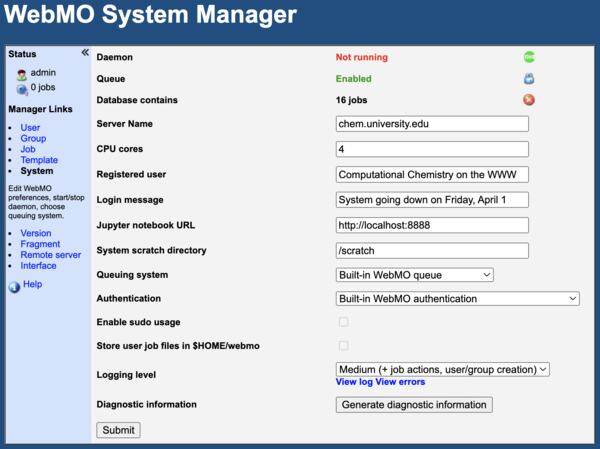
Task: Click the Server Name input field
Action: tap(432, 124)
